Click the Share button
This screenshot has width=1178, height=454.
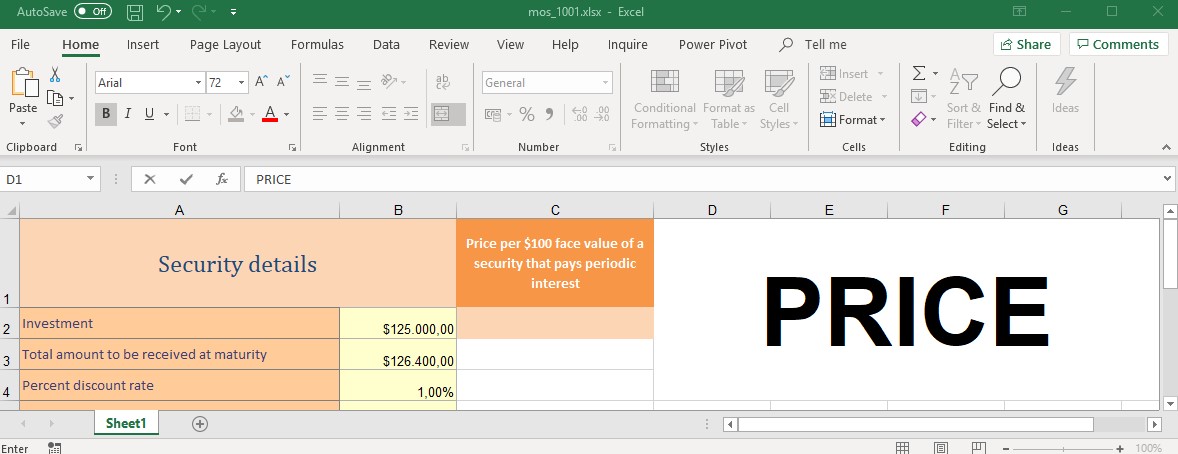pos(1026,44)
